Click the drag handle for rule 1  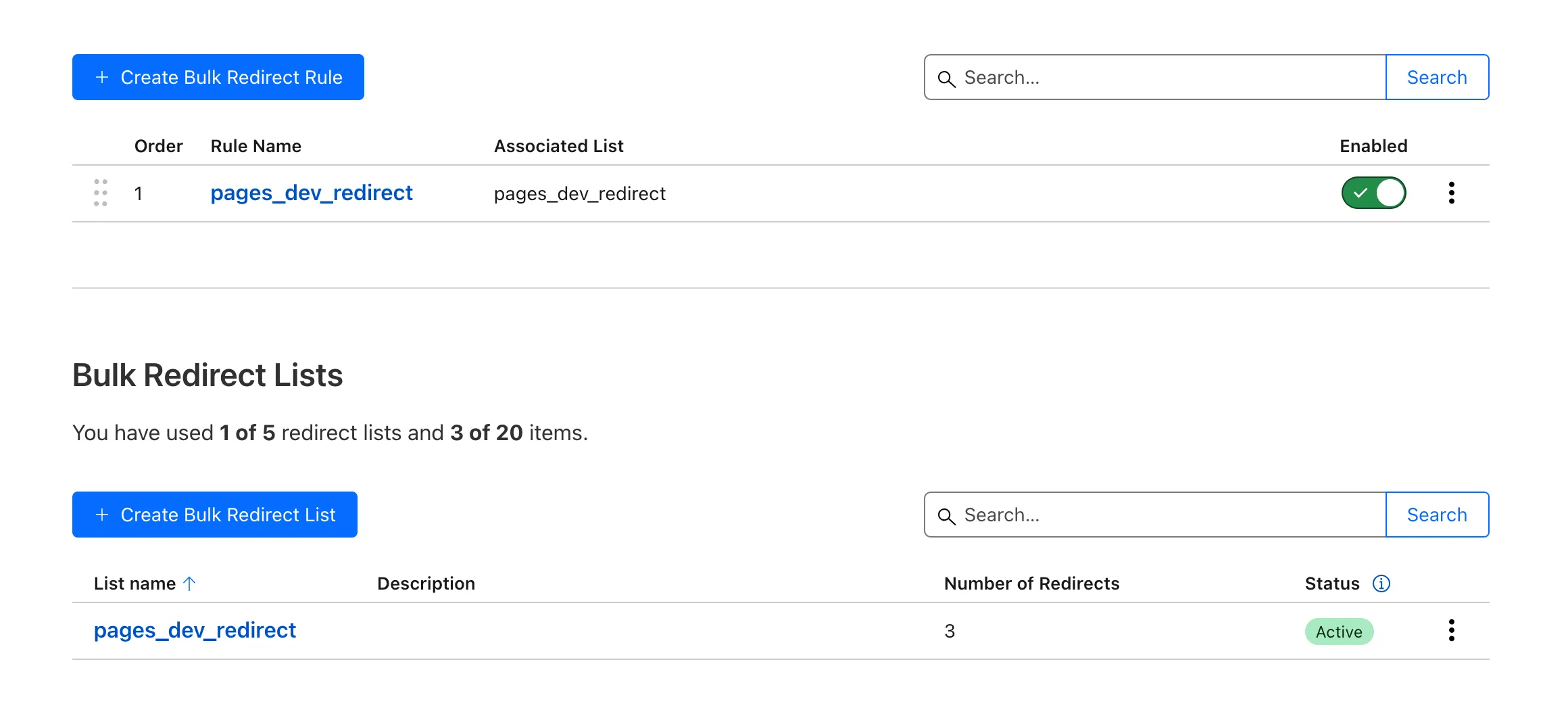coord(101,193)
